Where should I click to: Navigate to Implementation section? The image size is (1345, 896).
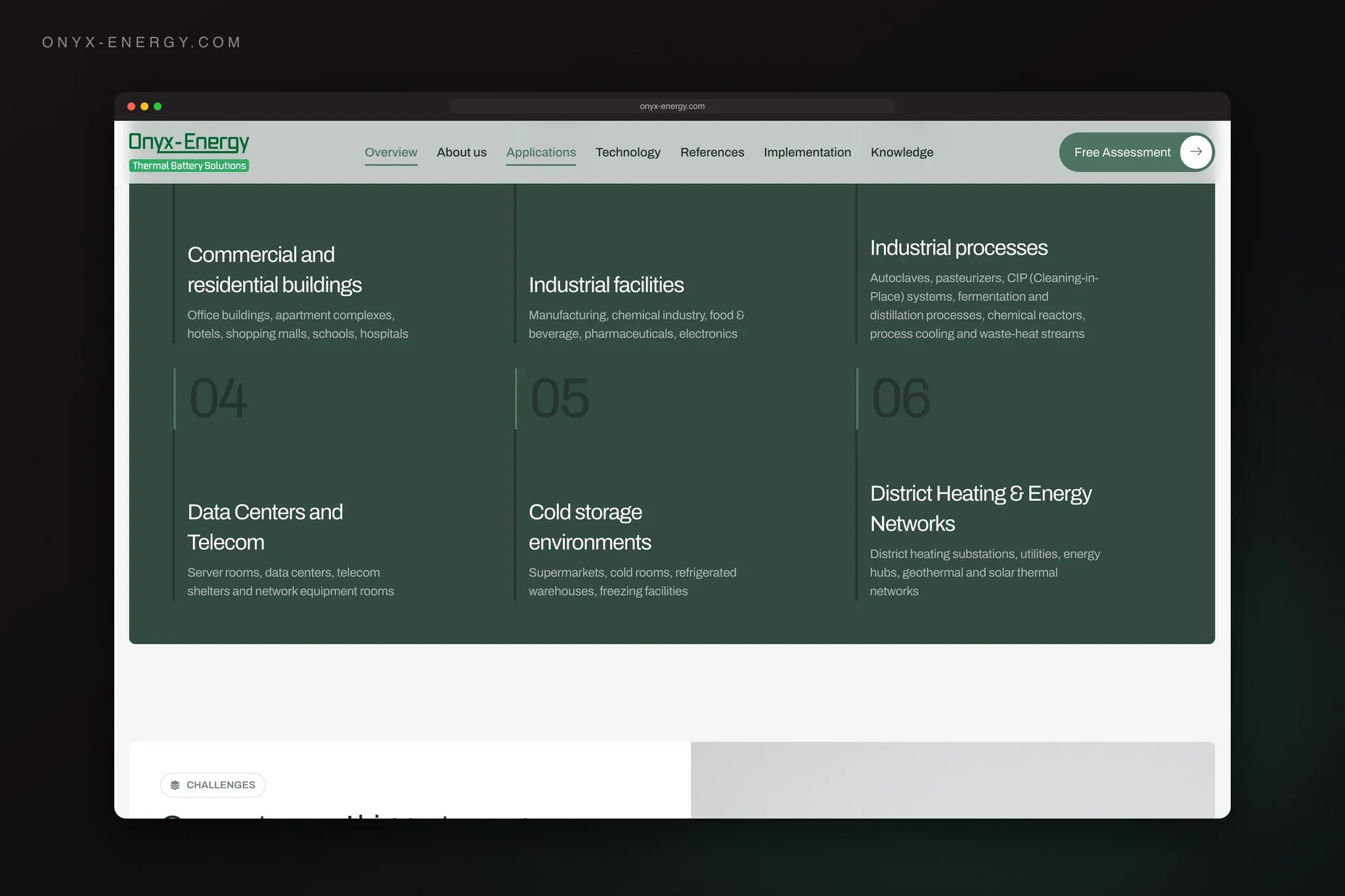[x=807, y=152]
